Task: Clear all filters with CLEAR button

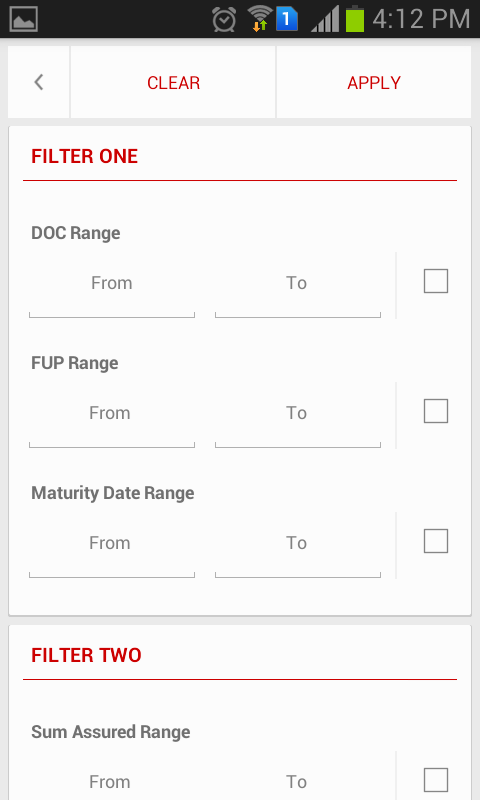Action: (x=173, y=82)
